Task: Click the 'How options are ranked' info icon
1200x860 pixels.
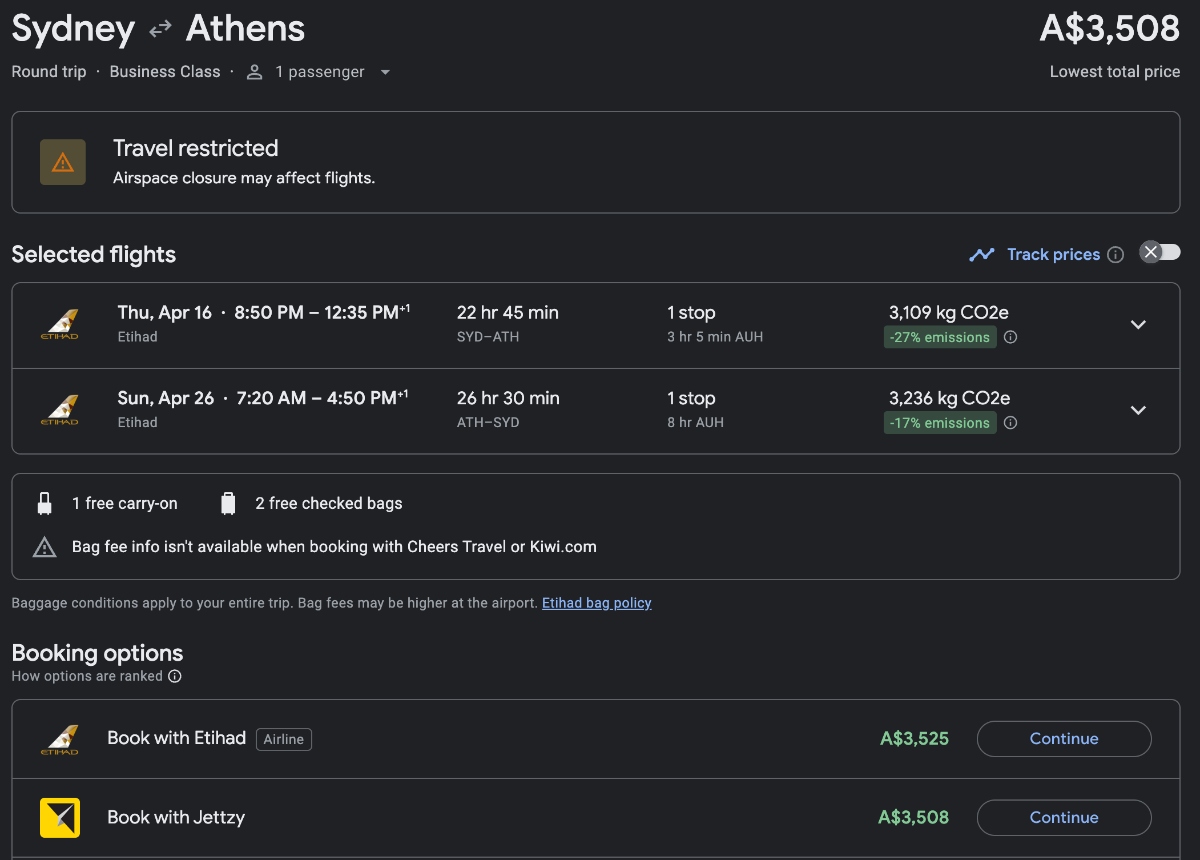Action: point(175,676)
